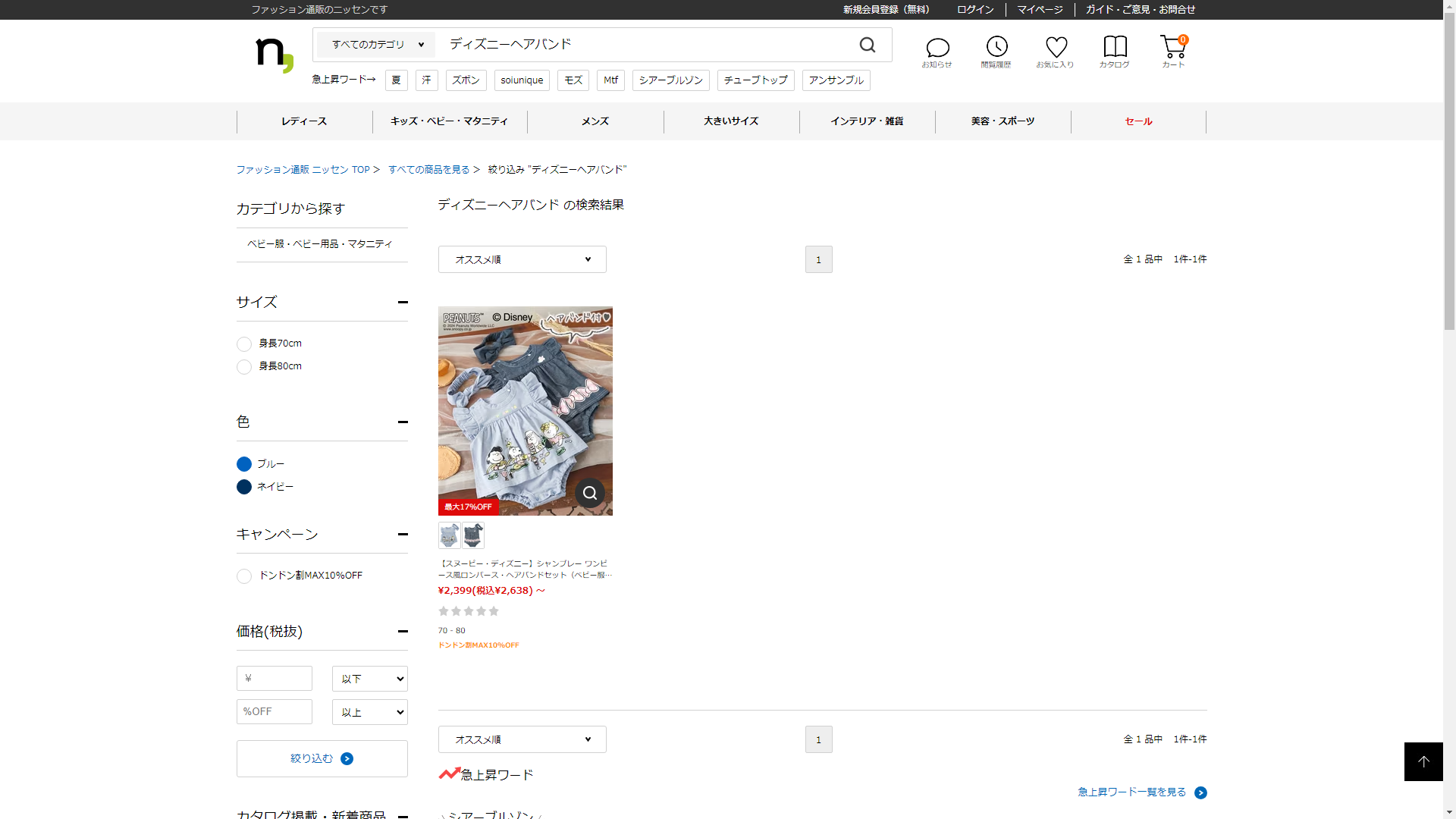Open the top オススメ順 sort dropdown

pos(522,259)
